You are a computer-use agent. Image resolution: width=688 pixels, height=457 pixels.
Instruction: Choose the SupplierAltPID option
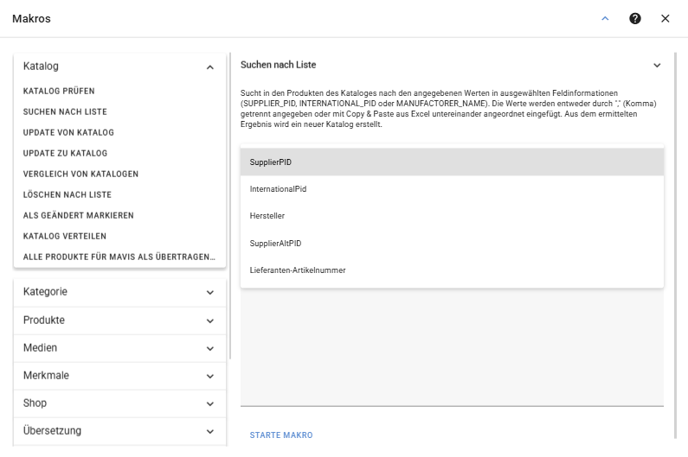(x=452, y=243)
